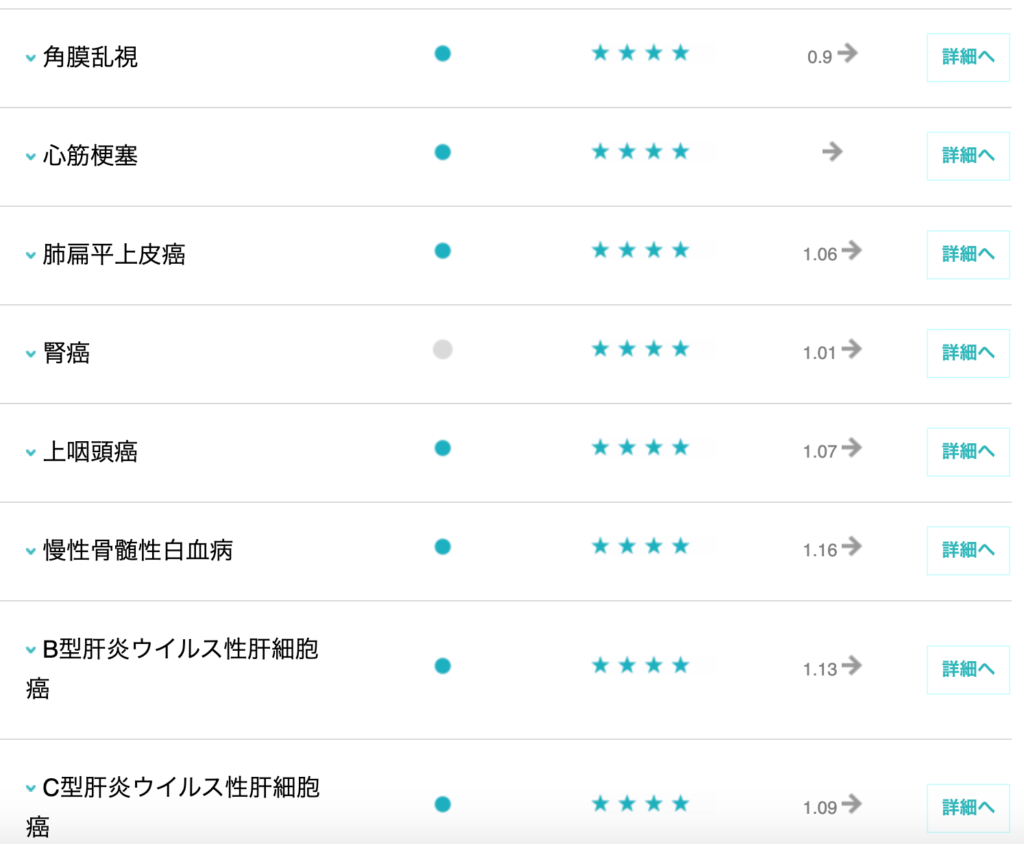Click the arrow next to 1.07 value
The image size is (1024, 844).
point(851,448)
